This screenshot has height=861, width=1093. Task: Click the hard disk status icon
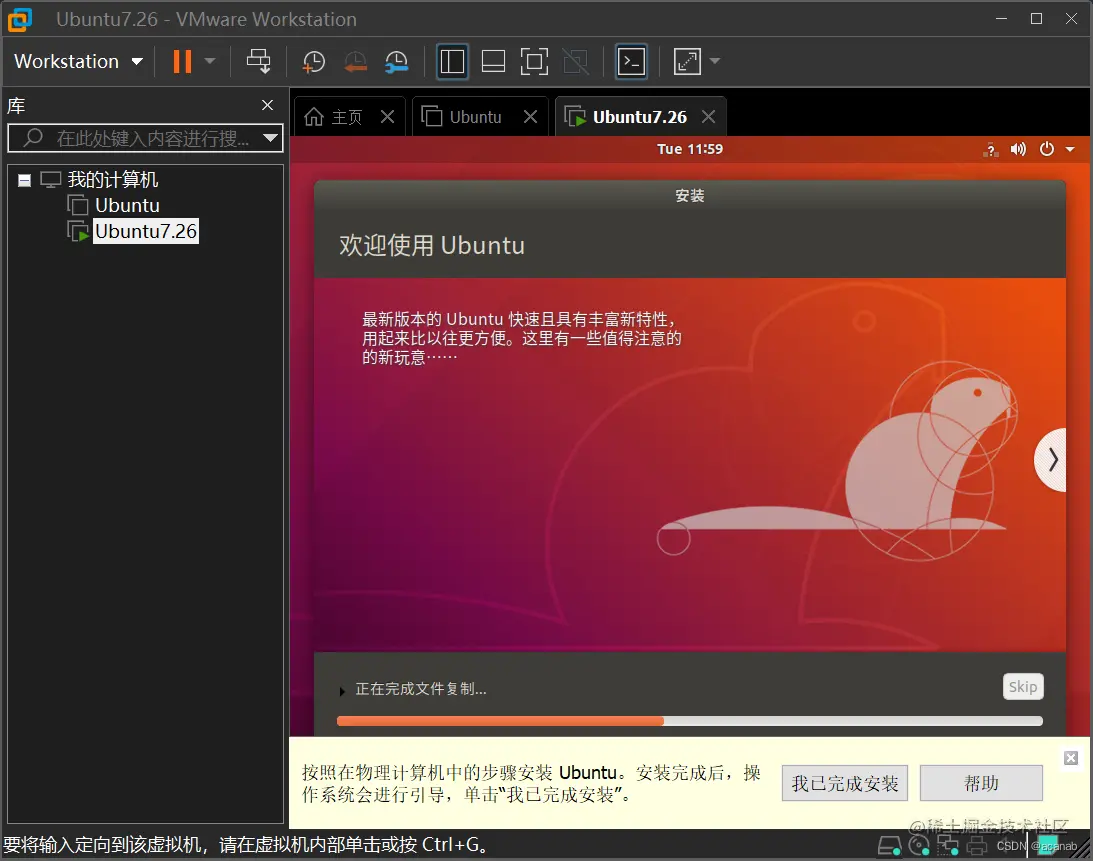coord(889,846)
